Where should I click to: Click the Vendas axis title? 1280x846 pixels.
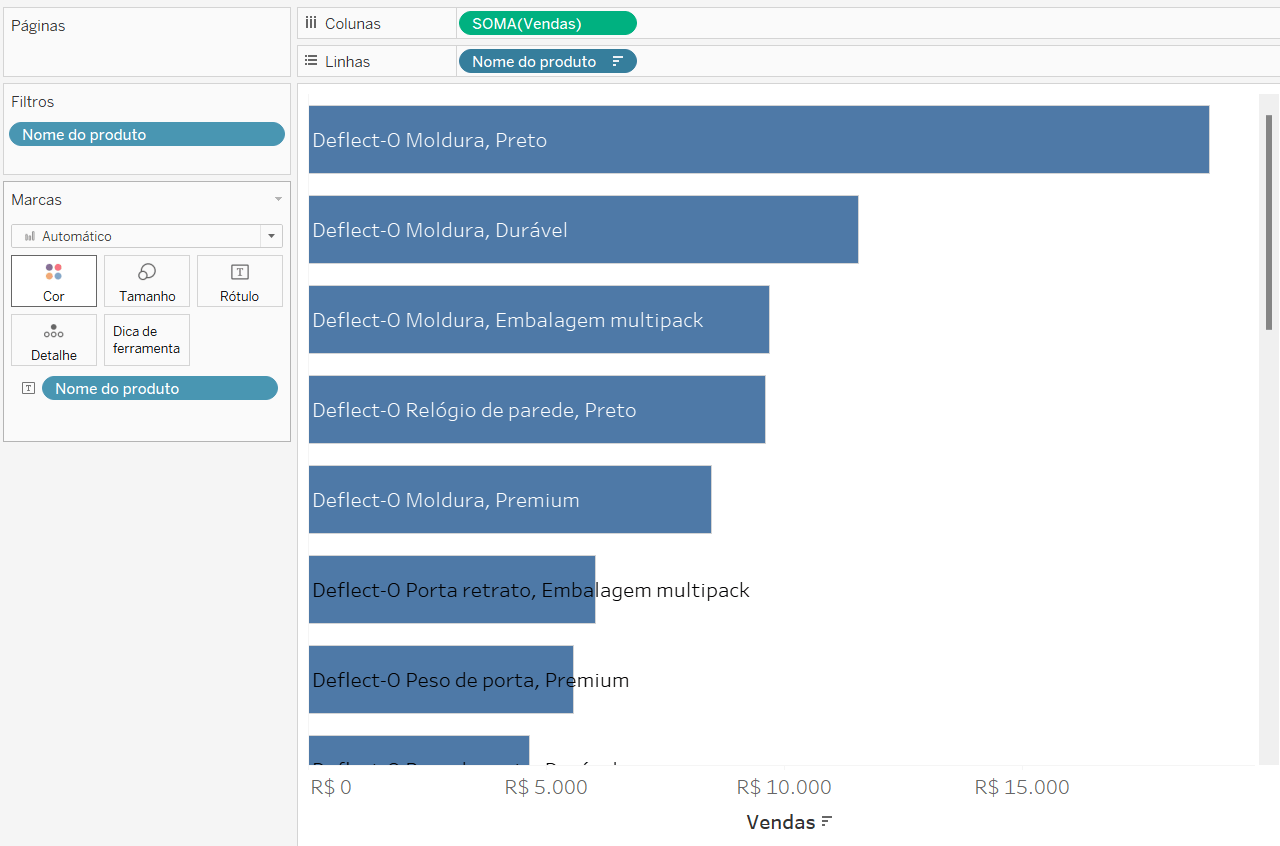click(780, 822)
